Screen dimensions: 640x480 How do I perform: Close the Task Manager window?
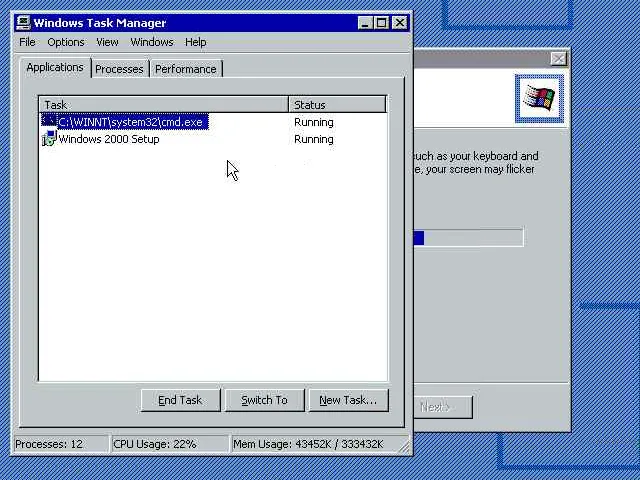click(x=400, y=23)
